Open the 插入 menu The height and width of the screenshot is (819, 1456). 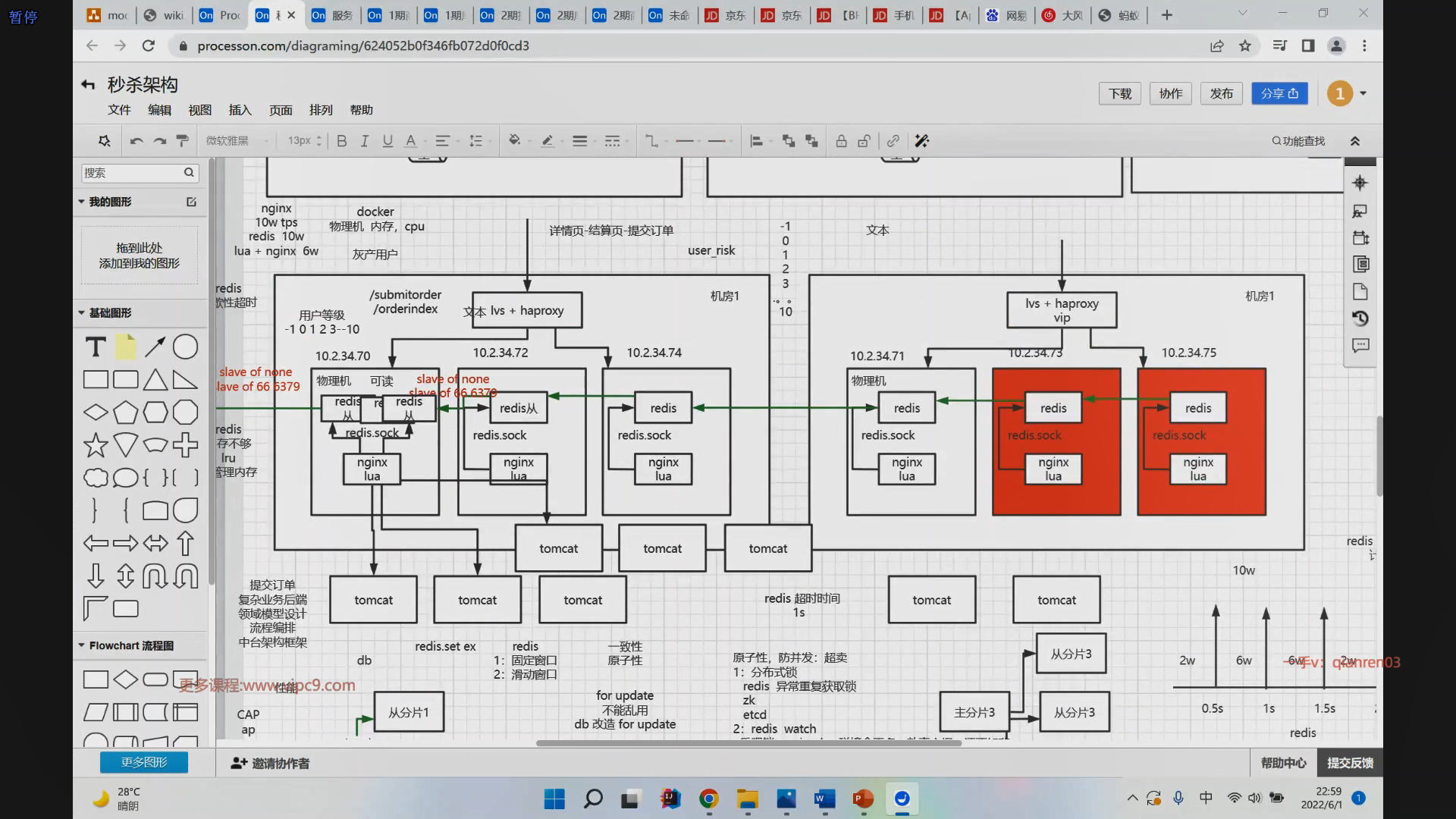pyautogui.click(x=240, y=110)
